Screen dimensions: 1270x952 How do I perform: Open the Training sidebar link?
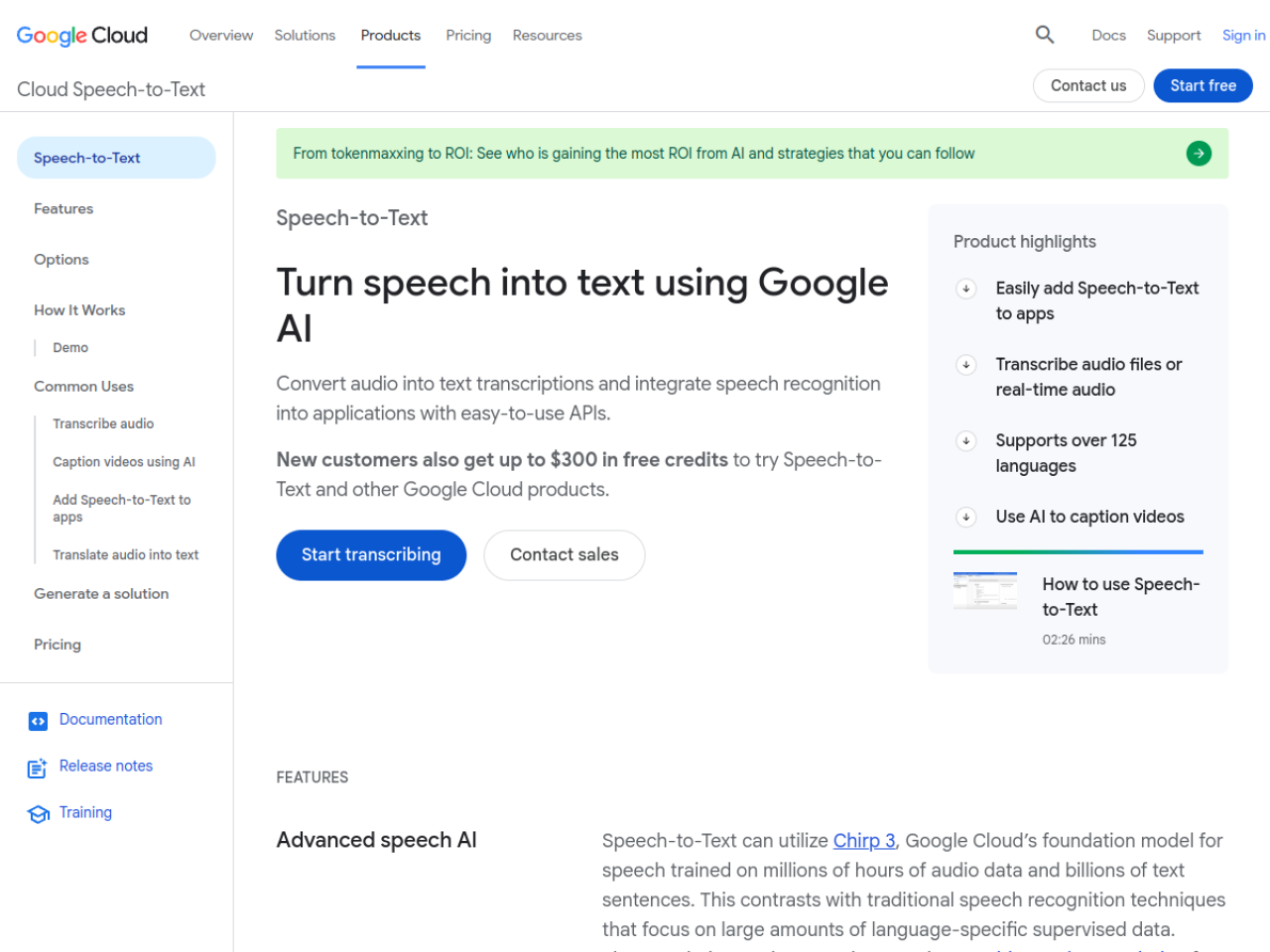[85, 813]
